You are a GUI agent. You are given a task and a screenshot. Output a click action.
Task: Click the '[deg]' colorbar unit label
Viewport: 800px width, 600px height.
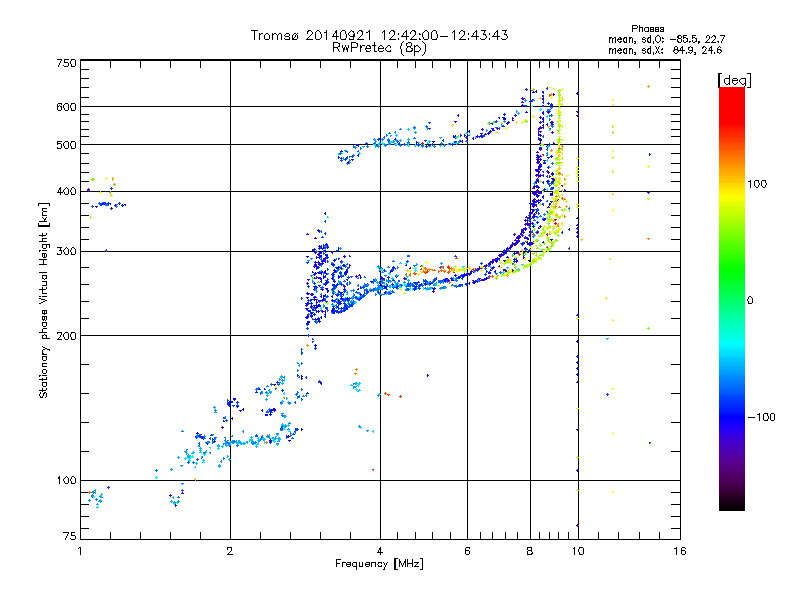[734, 80]
